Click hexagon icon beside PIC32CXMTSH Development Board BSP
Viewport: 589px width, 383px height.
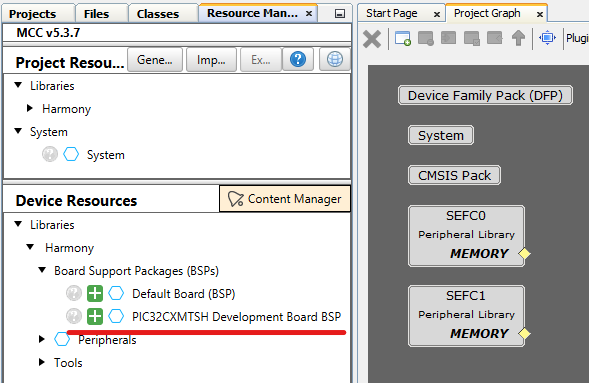(116, 316)
